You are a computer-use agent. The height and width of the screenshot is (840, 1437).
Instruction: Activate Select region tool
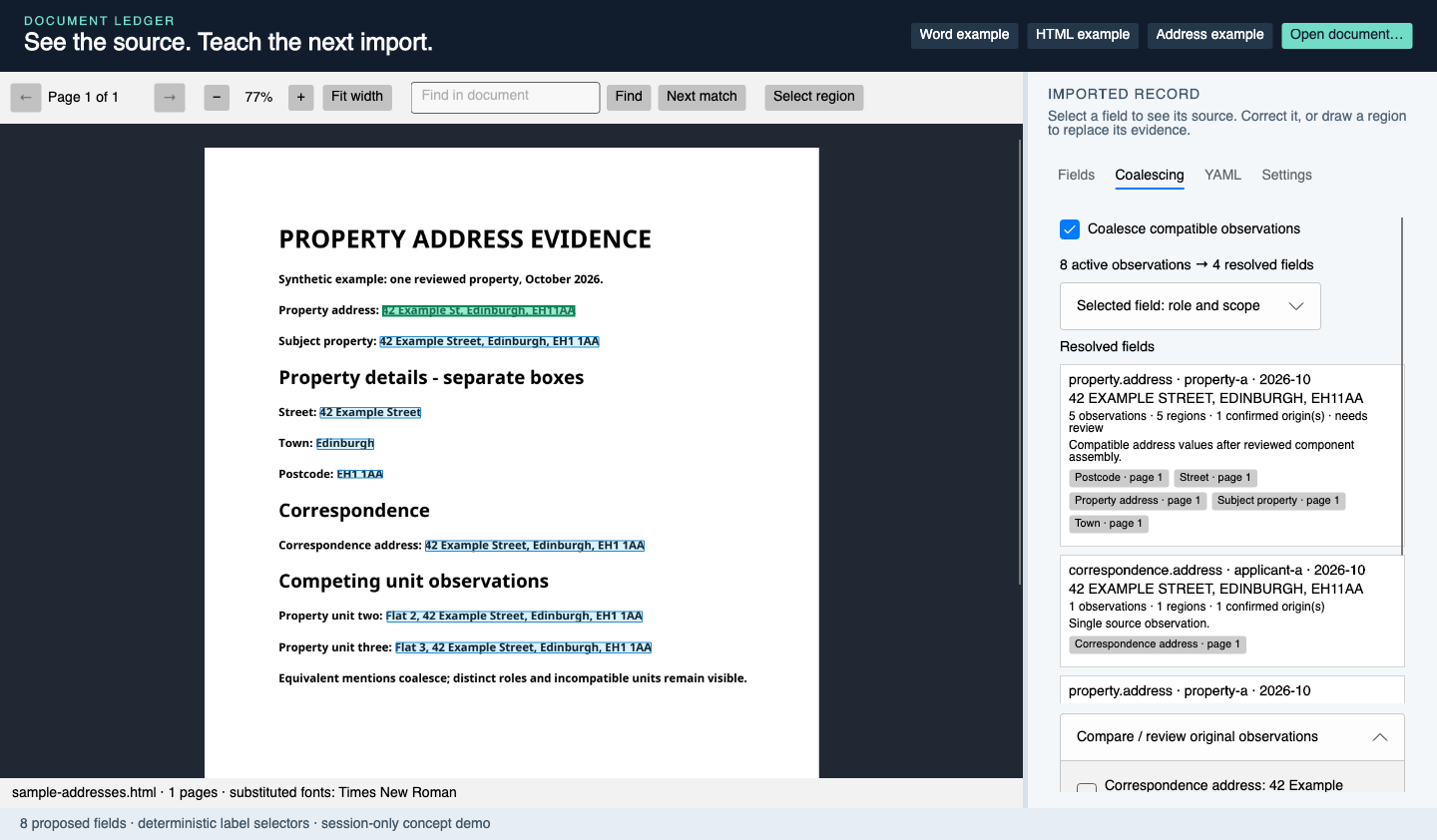pos(814,97)
